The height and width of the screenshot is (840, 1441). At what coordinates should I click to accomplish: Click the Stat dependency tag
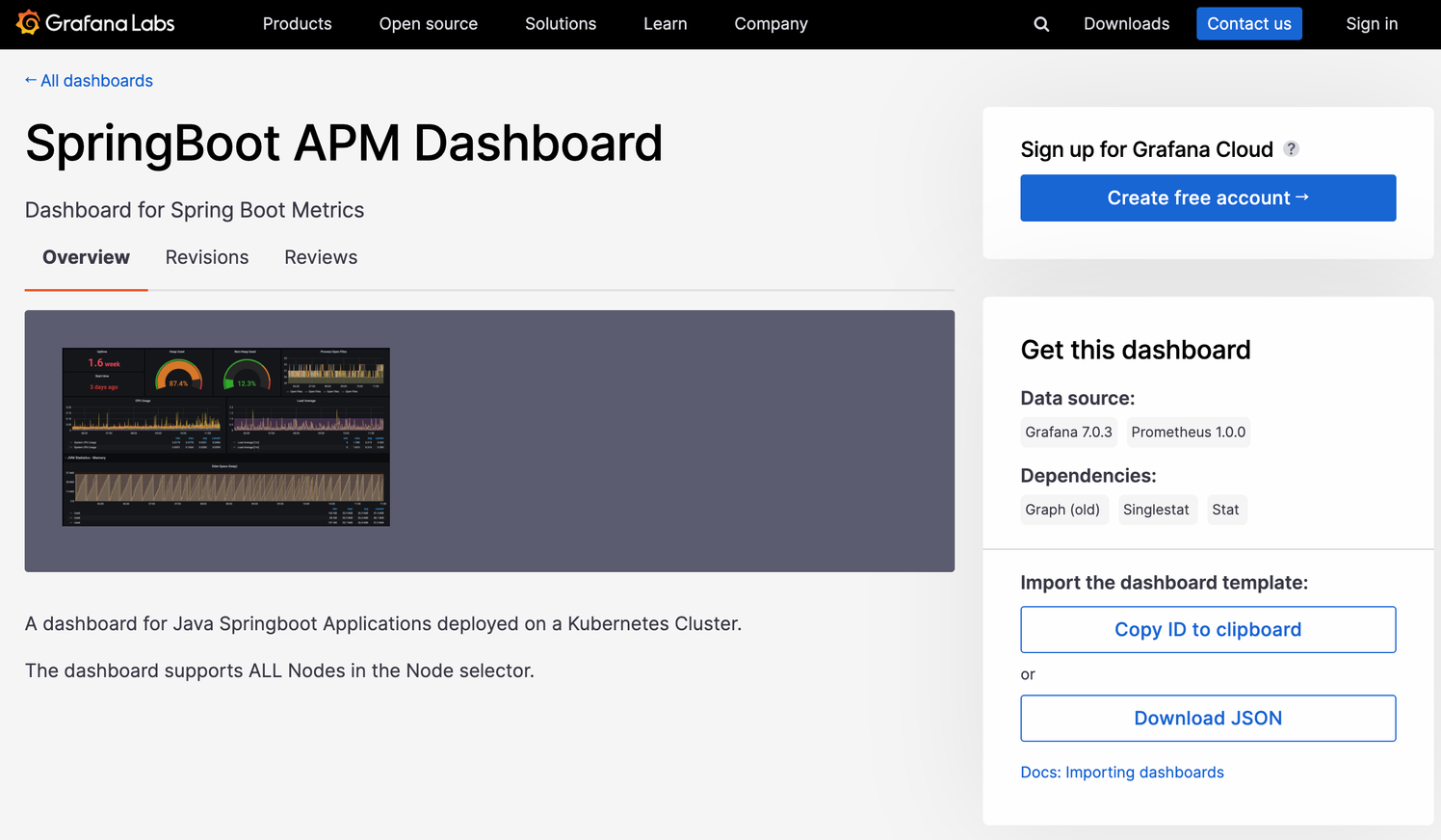click(1225, 510)
